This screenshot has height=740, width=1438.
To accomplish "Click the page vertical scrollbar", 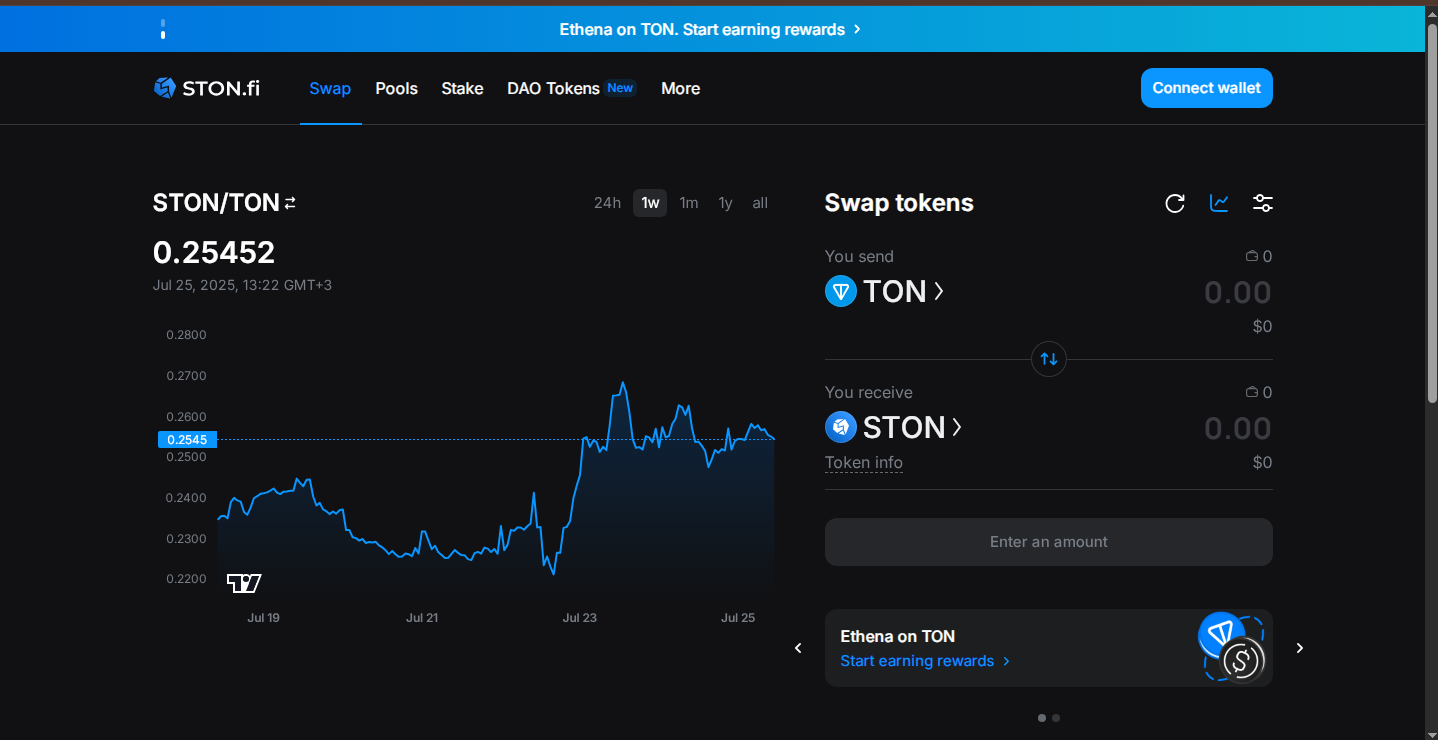I will point(1432,212).
